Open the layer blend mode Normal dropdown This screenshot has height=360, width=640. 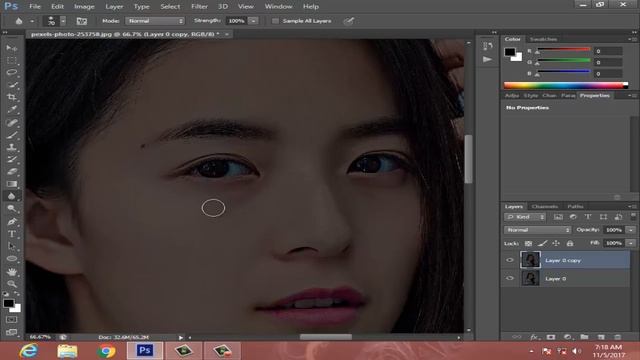[538, 230]
